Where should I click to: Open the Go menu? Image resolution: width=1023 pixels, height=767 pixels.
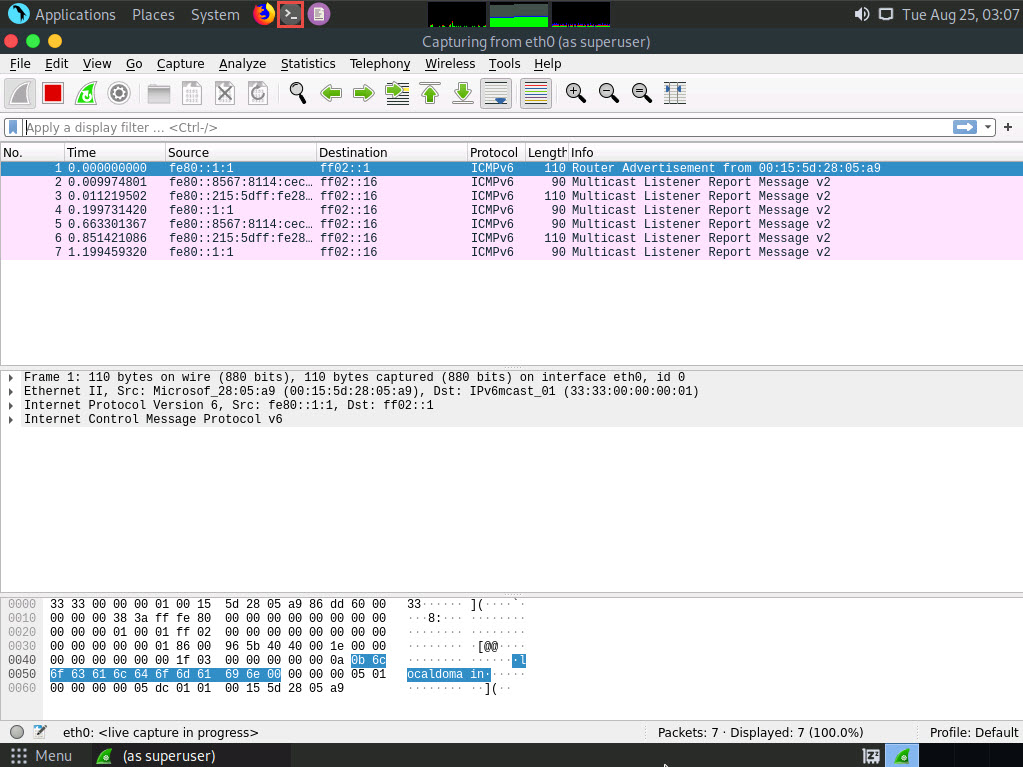(x=134, y=63)
